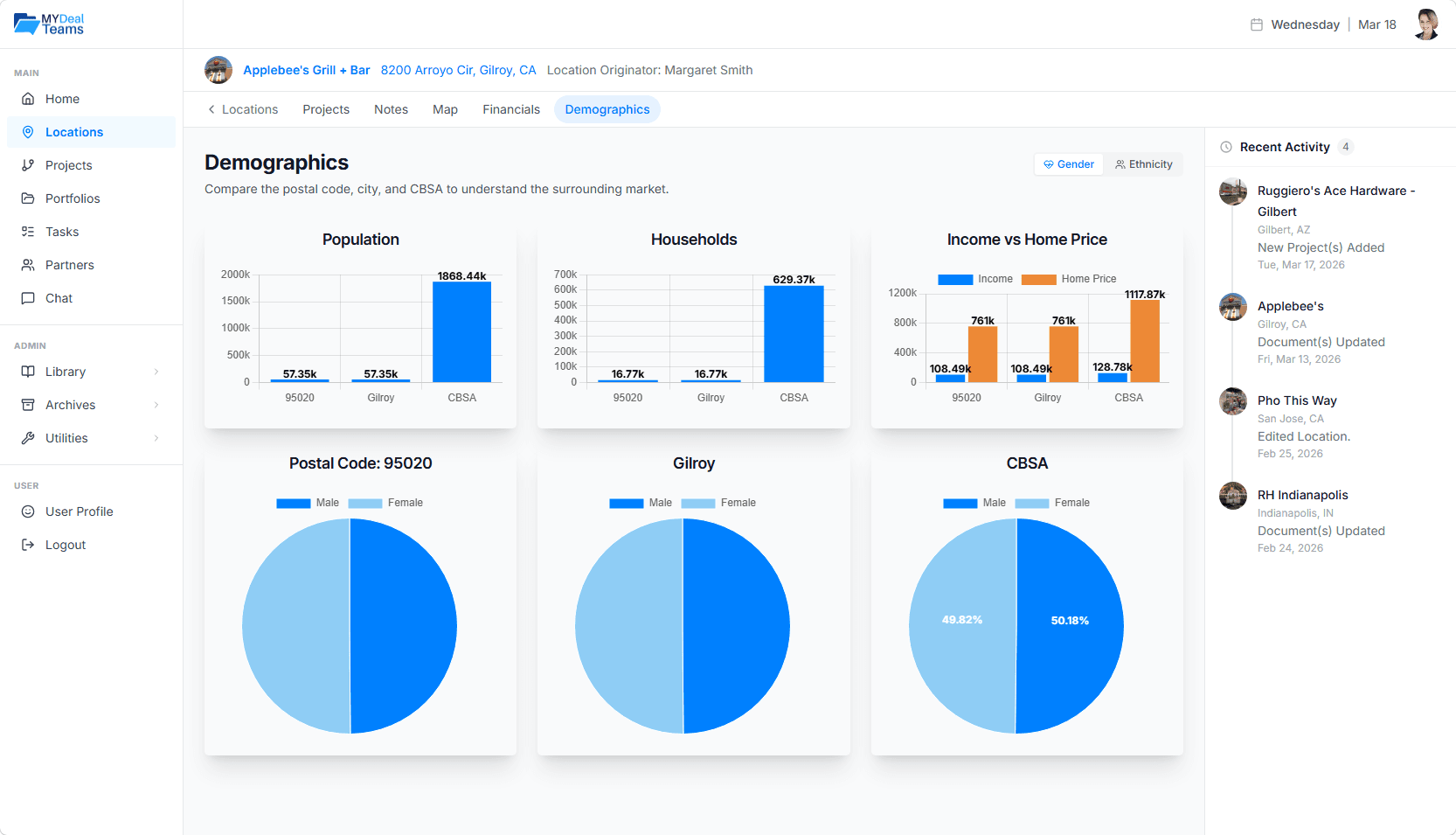
Task: Click 'Edited Location.' activity text
Action: pyautogui.click(x=1304, y=436)
